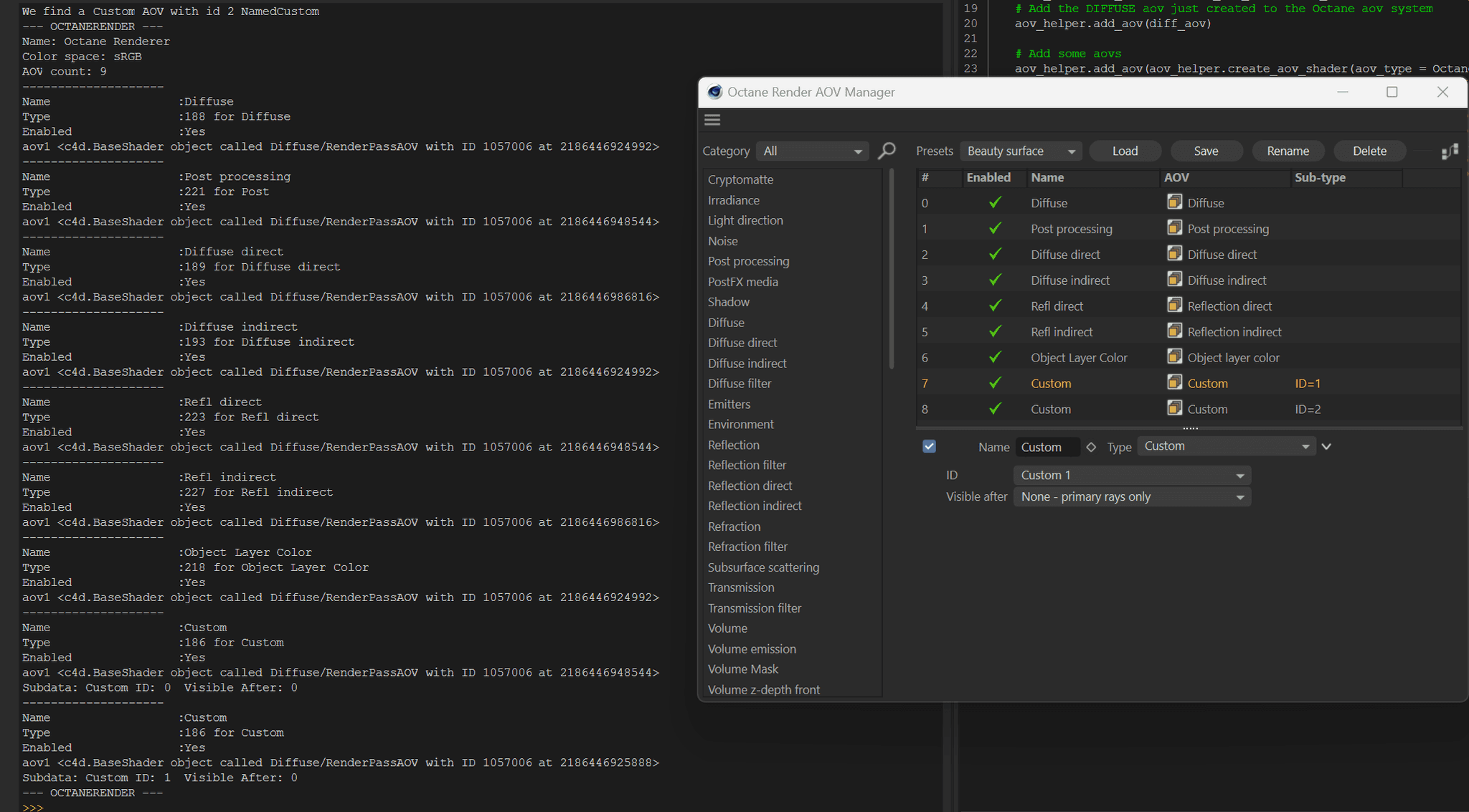Toggle enabled checkmark for row 7 Custom
The height and width of the screenshot is (812, 1469).
(x=995, y=383)
